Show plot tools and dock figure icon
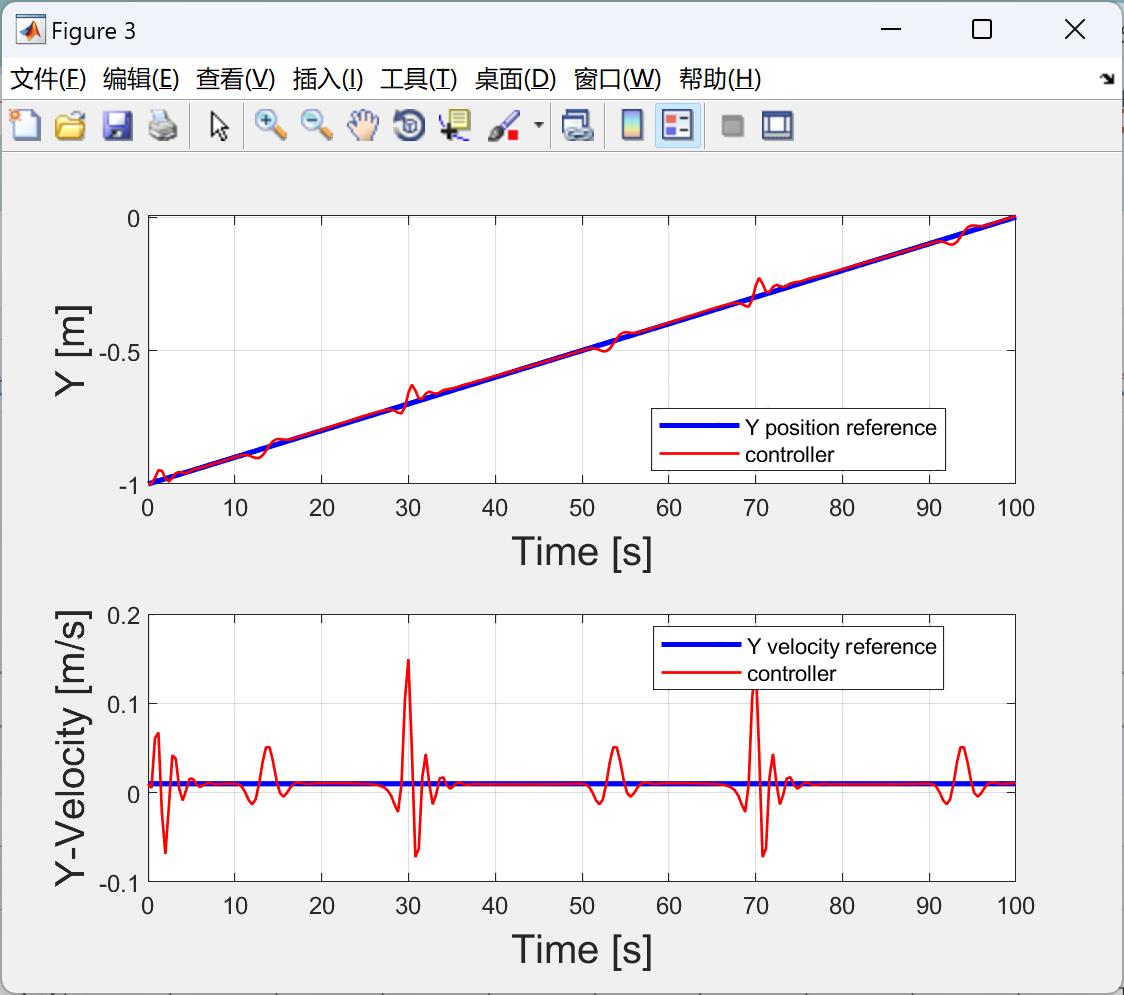This screenshot has width=1124, height=995. [777, 126]
